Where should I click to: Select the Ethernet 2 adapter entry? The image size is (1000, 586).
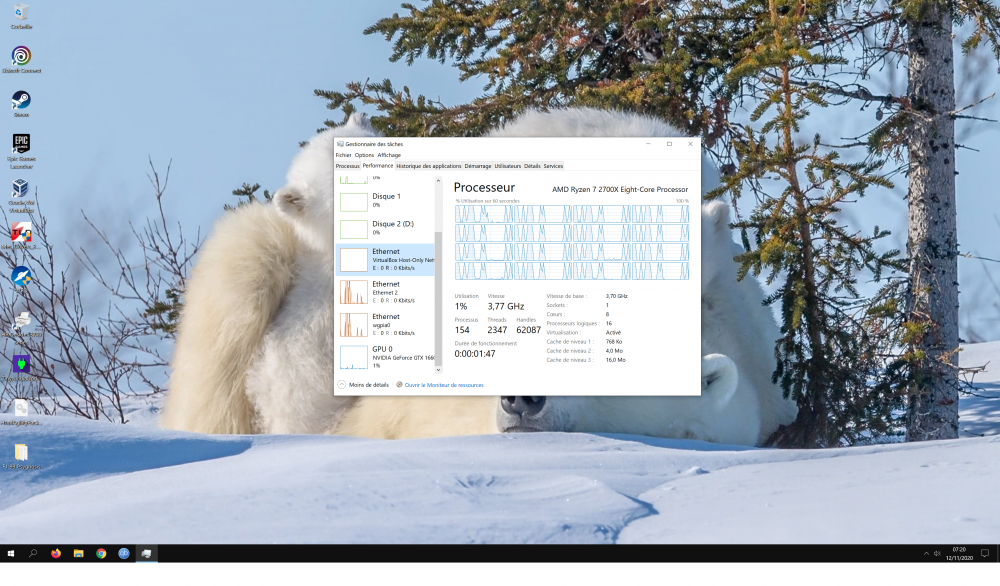[385, 292]
